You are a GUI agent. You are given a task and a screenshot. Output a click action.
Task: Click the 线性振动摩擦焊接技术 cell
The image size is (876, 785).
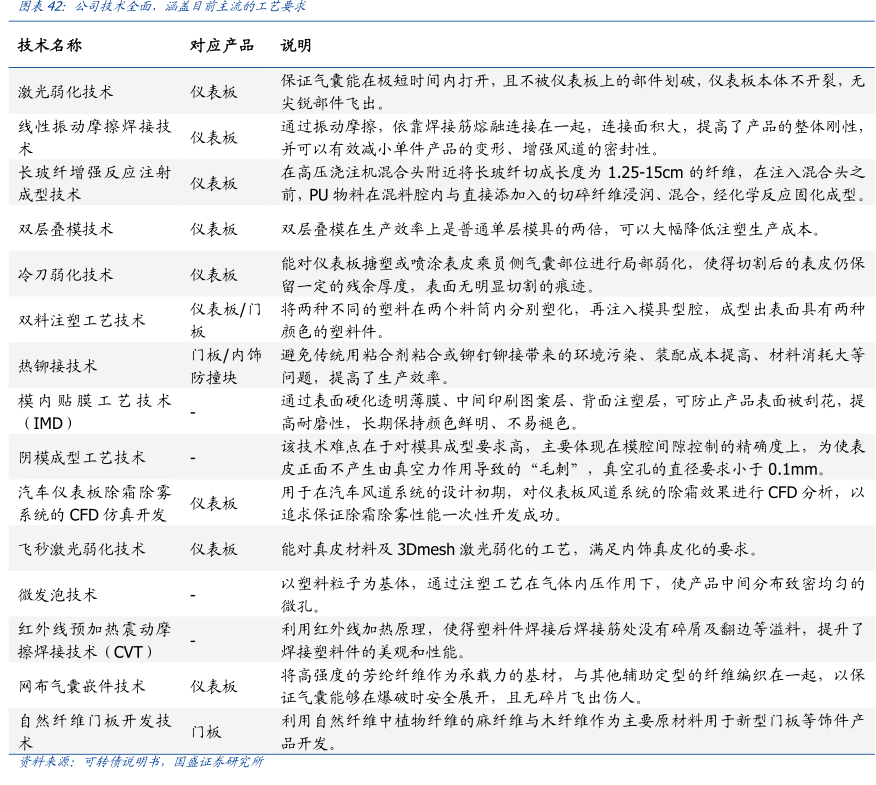95,137
